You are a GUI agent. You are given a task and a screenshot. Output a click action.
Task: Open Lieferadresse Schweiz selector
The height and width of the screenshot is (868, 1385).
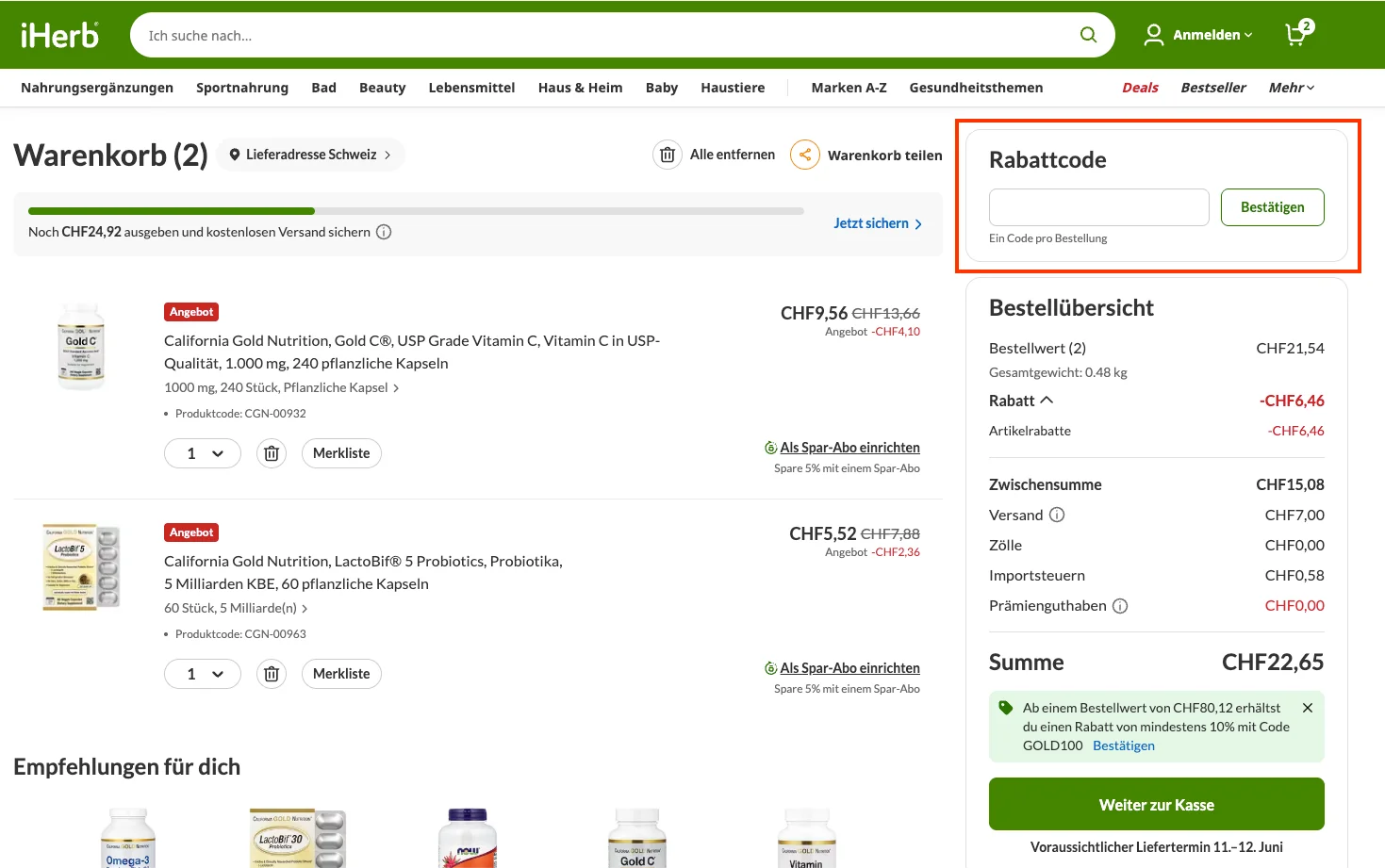311,155
